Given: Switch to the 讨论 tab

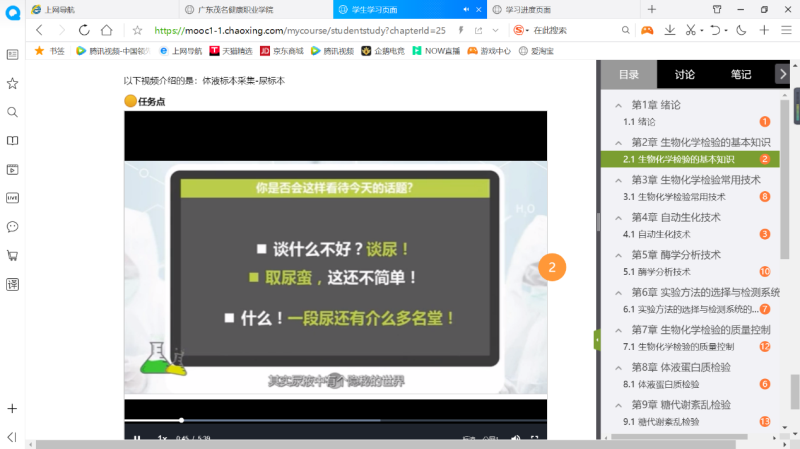Looking at the screenshot, I should coord(684,74).
